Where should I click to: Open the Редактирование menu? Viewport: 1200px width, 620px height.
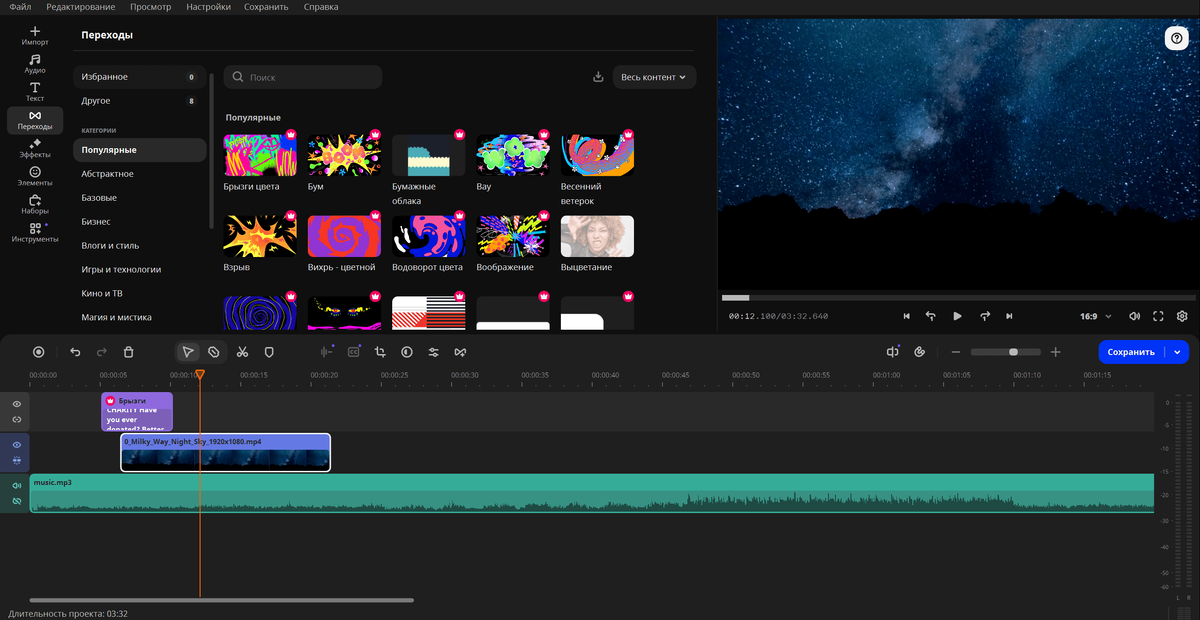coord(81,7)
